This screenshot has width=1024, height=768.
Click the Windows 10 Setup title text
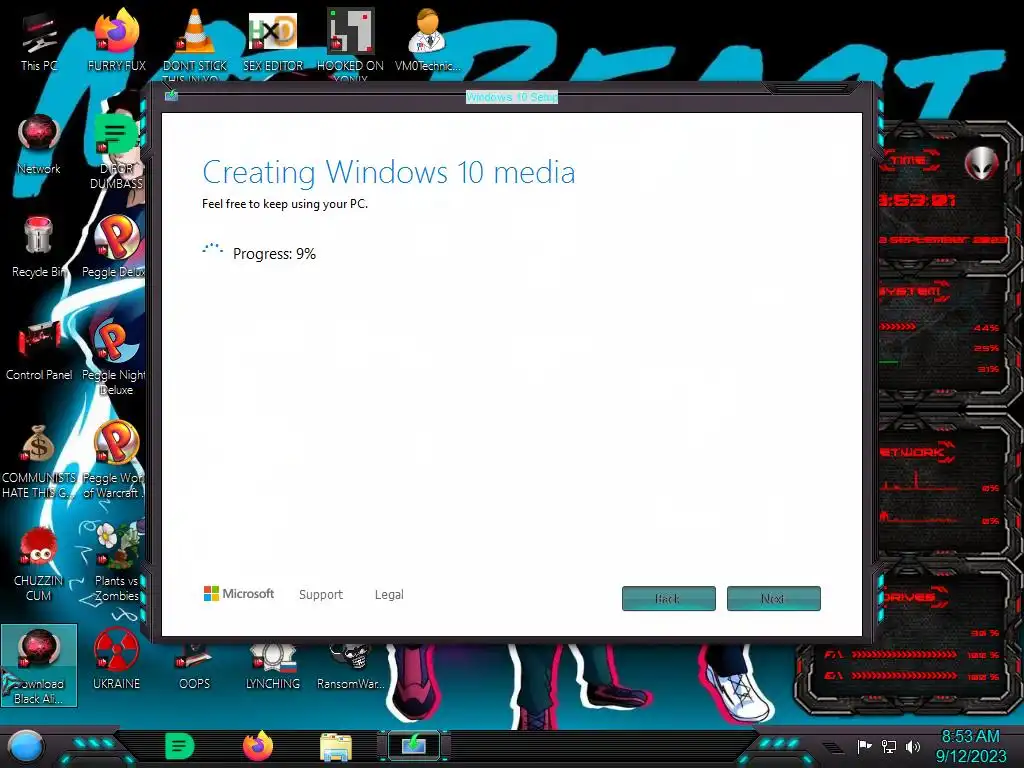[x=512, y=97]
